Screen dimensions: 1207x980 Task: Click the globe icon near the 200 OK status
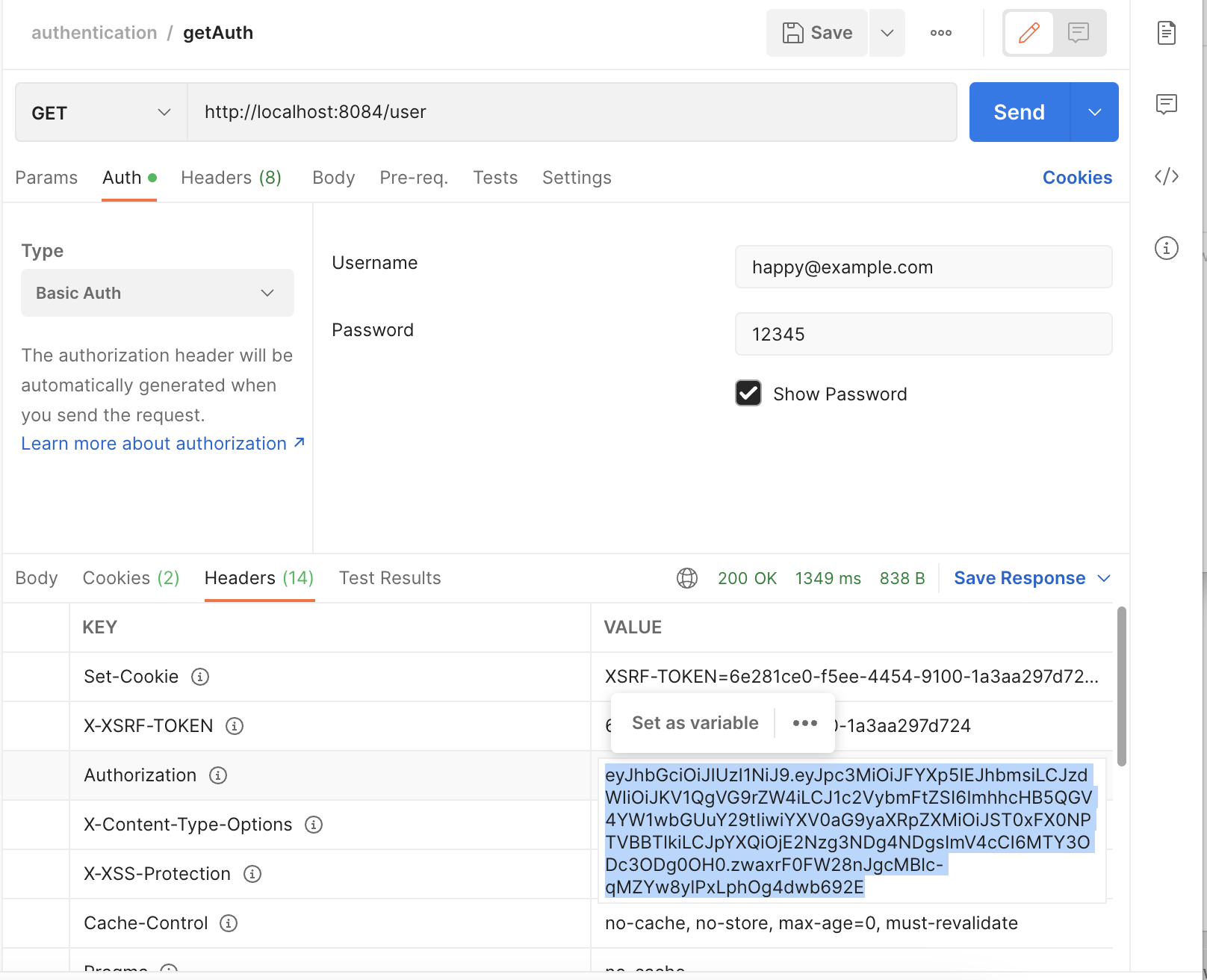coord(686,577)
